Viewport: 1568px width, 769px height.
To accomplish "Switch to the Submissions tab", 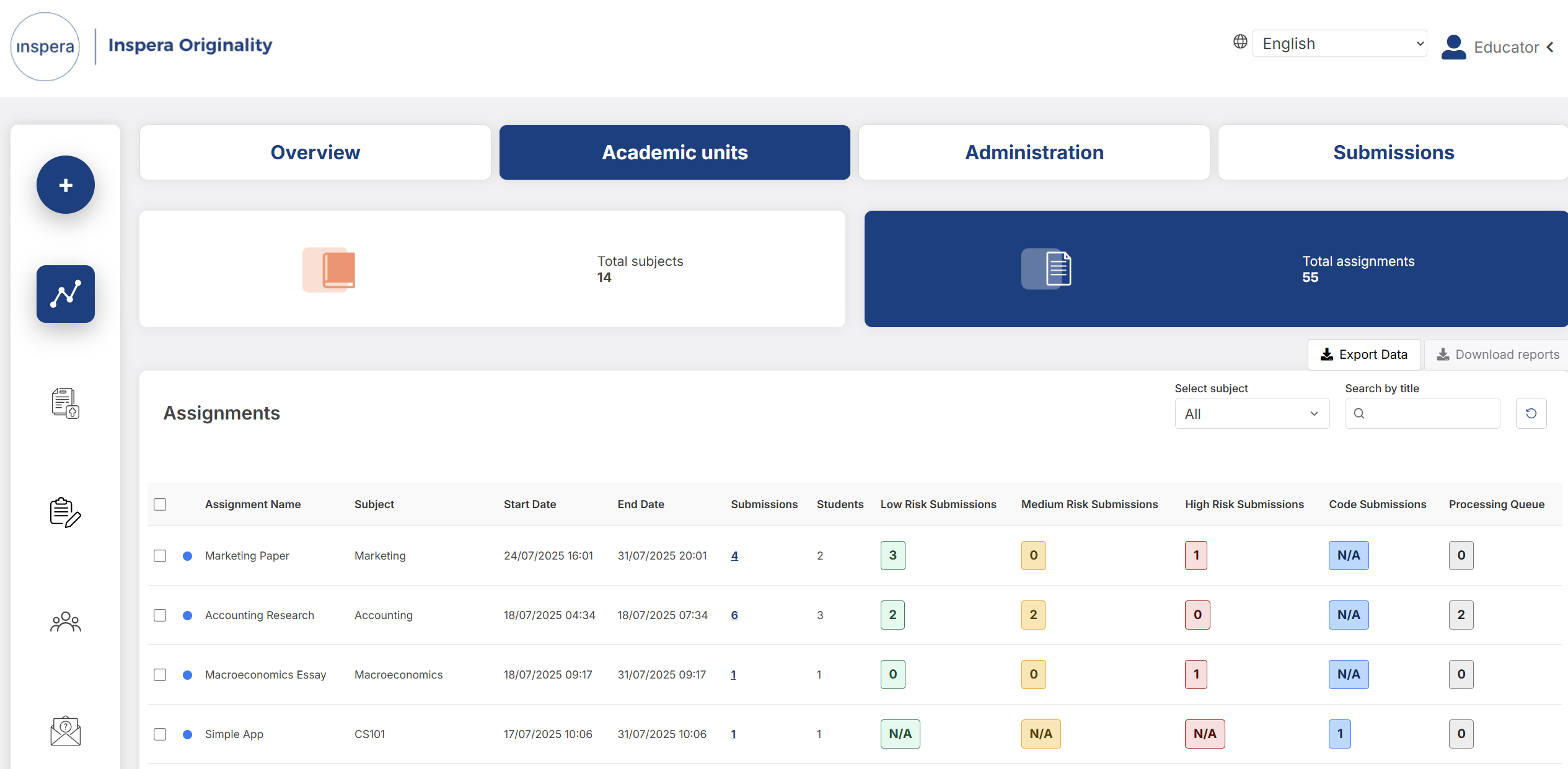I will point(1393,152).
